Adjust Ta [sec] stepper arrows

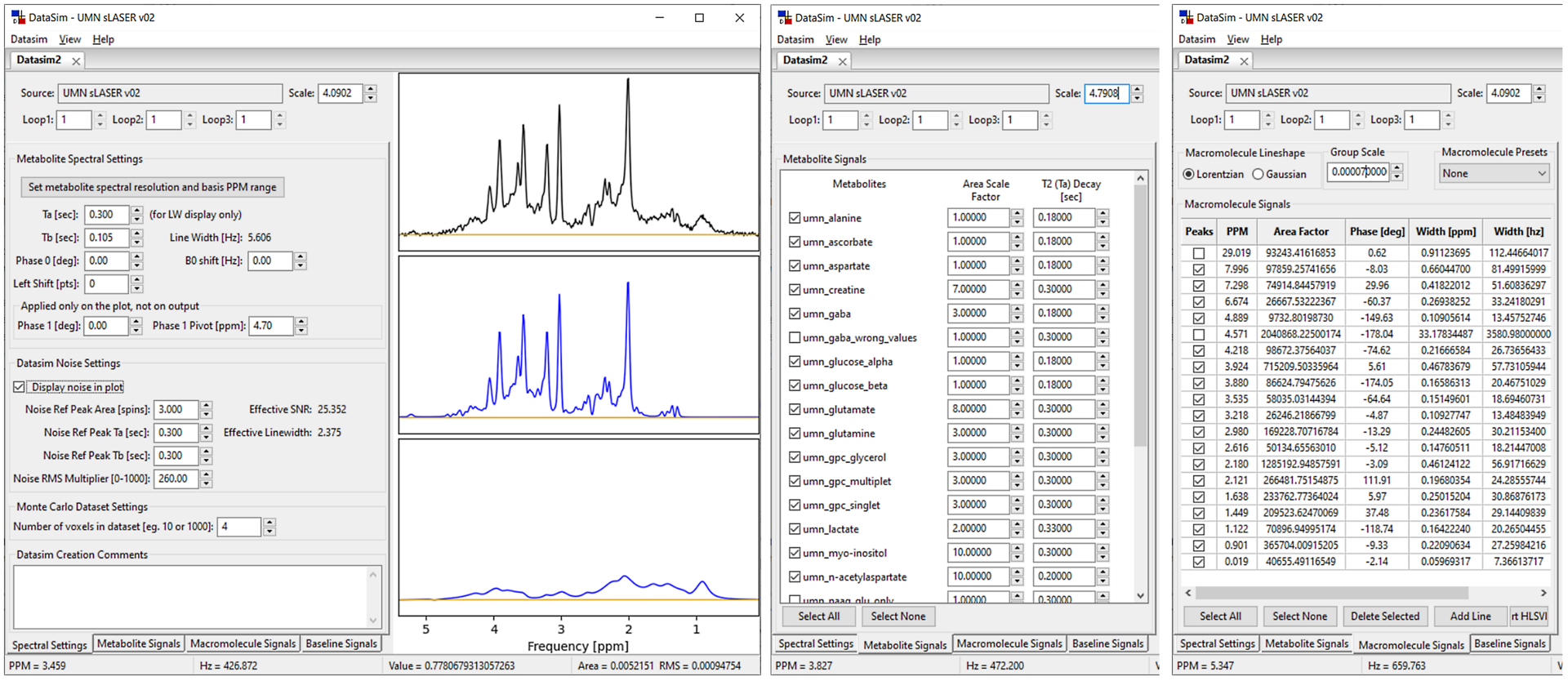(x=137, y=215)
